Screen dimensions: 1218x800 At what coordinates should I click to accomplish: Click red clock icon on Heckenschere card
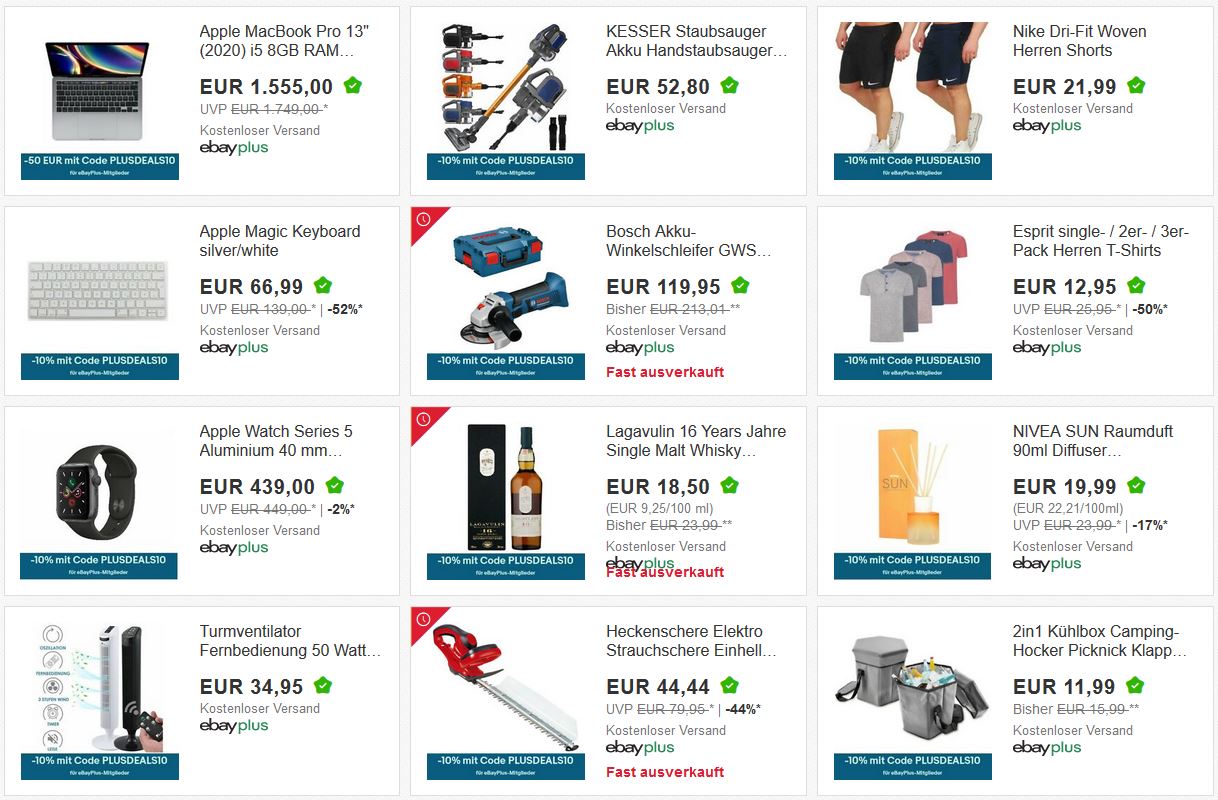click(x=423, y=620)
